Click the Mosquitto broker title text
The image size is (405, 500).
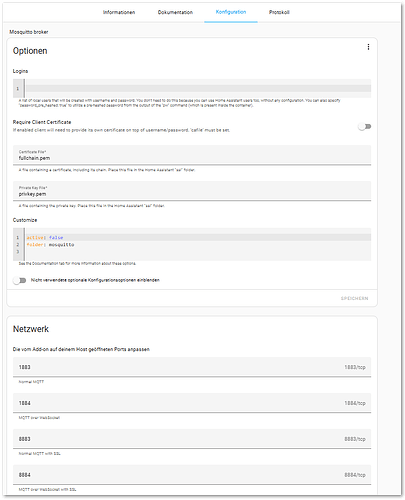(x=29, y=32)
